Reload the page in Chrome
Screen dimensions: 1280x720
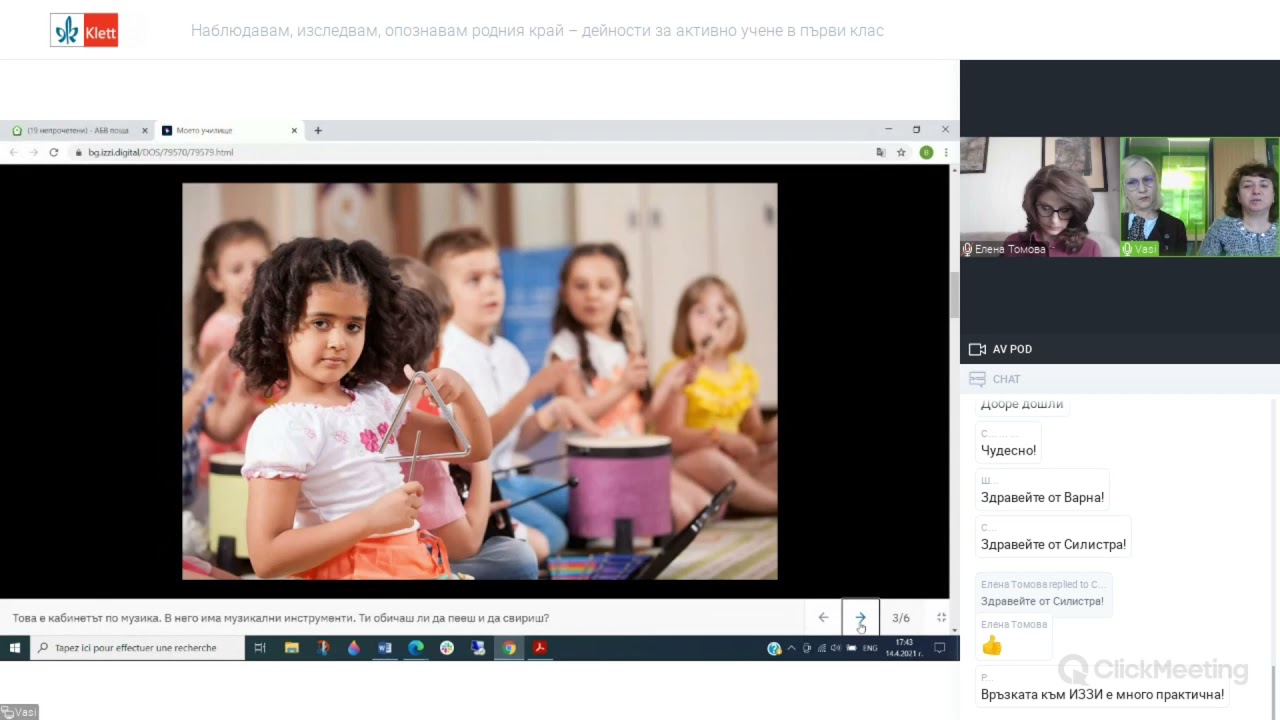(54, 152)
